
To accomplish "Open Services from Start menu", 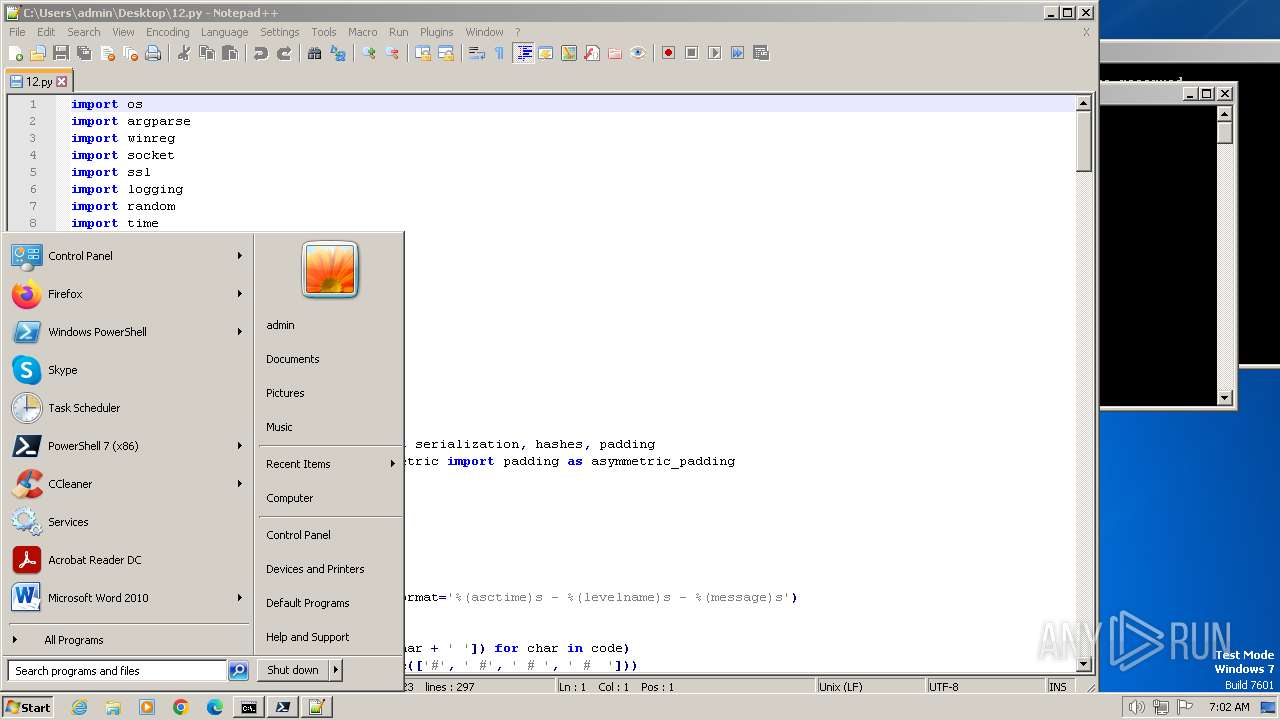I will pos(128,522).
